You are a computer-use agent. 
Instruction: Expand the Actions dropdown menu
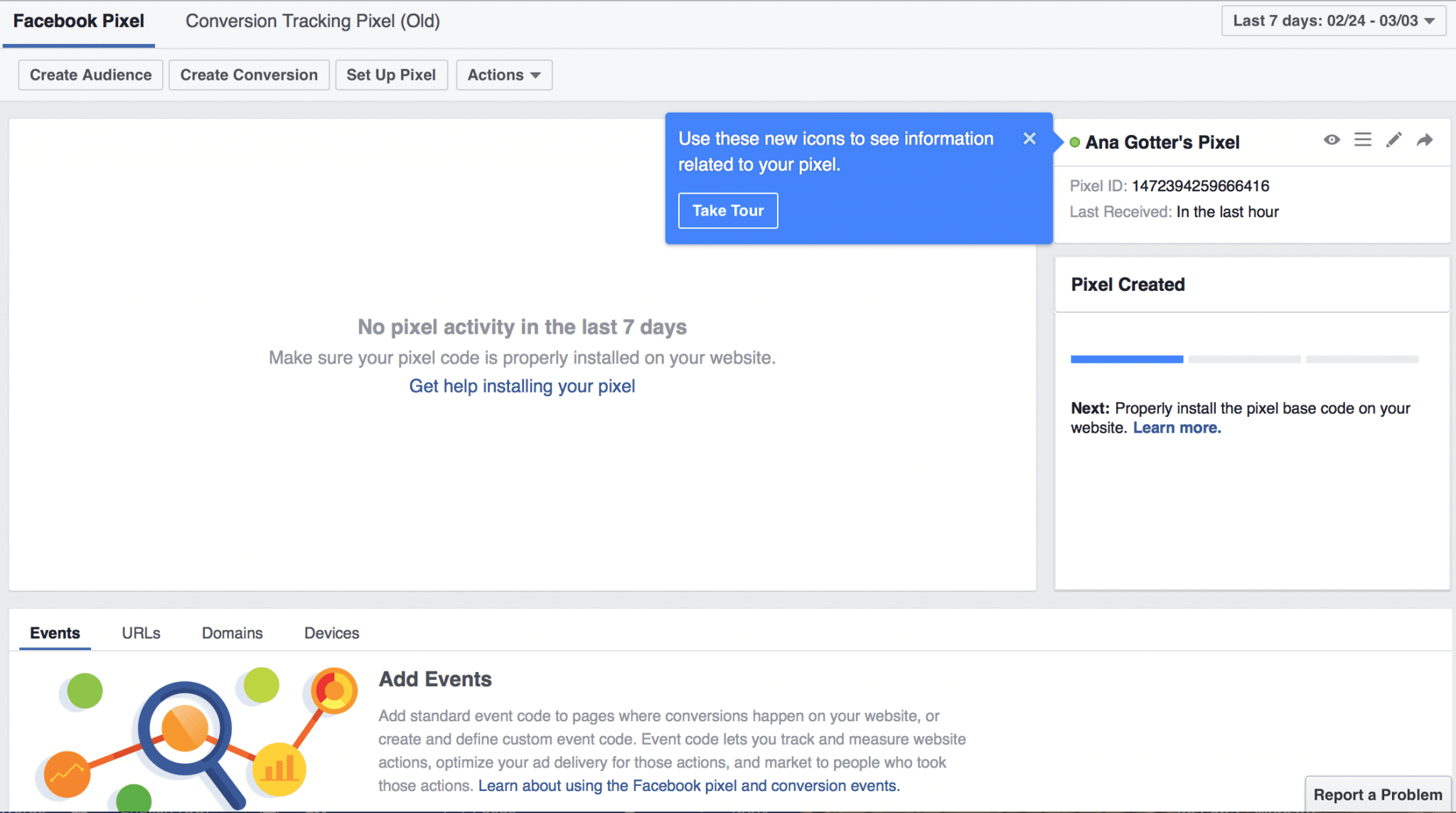pyautogui.click(x=504, y=75)
